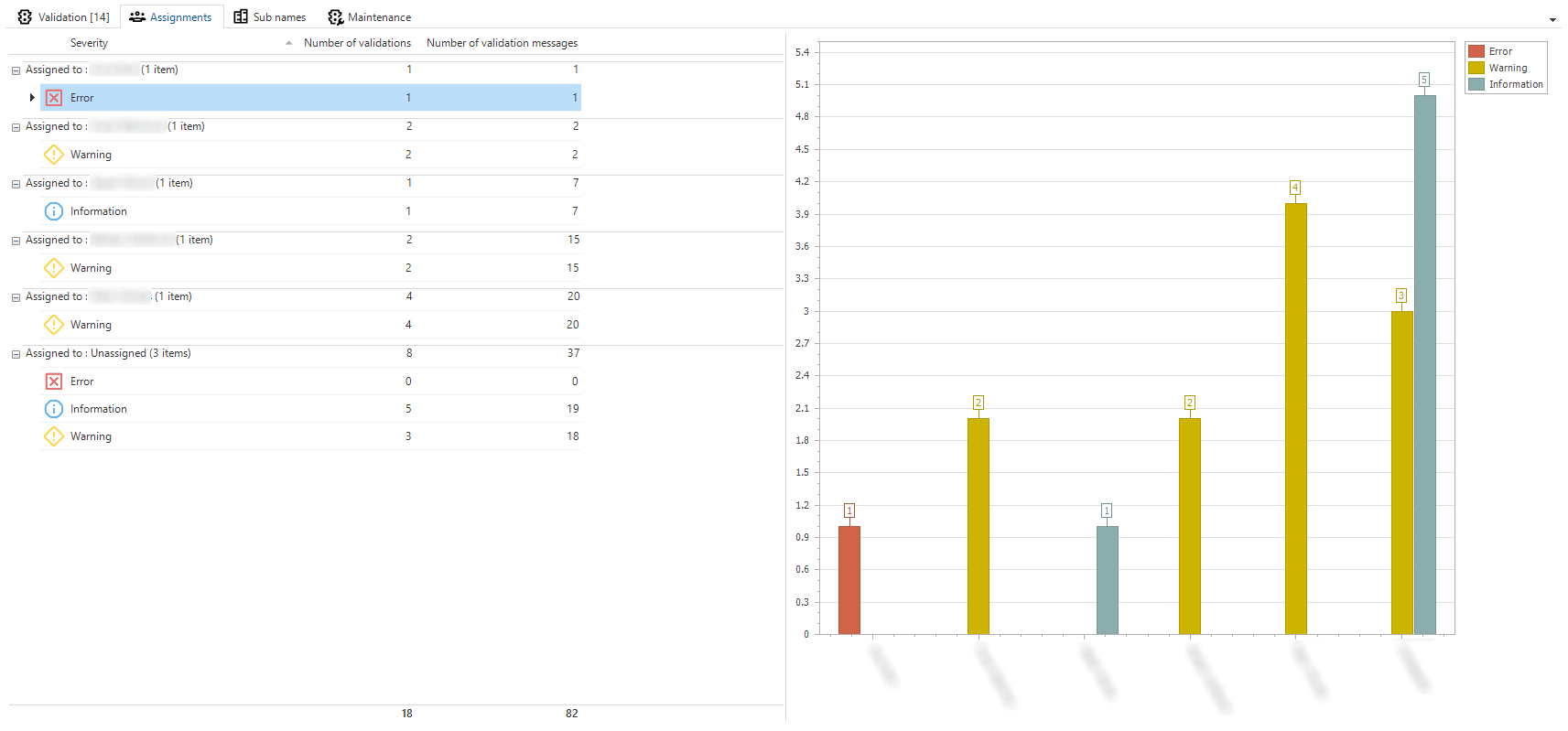Click the total validations value 18

click(x=406, y=714)
